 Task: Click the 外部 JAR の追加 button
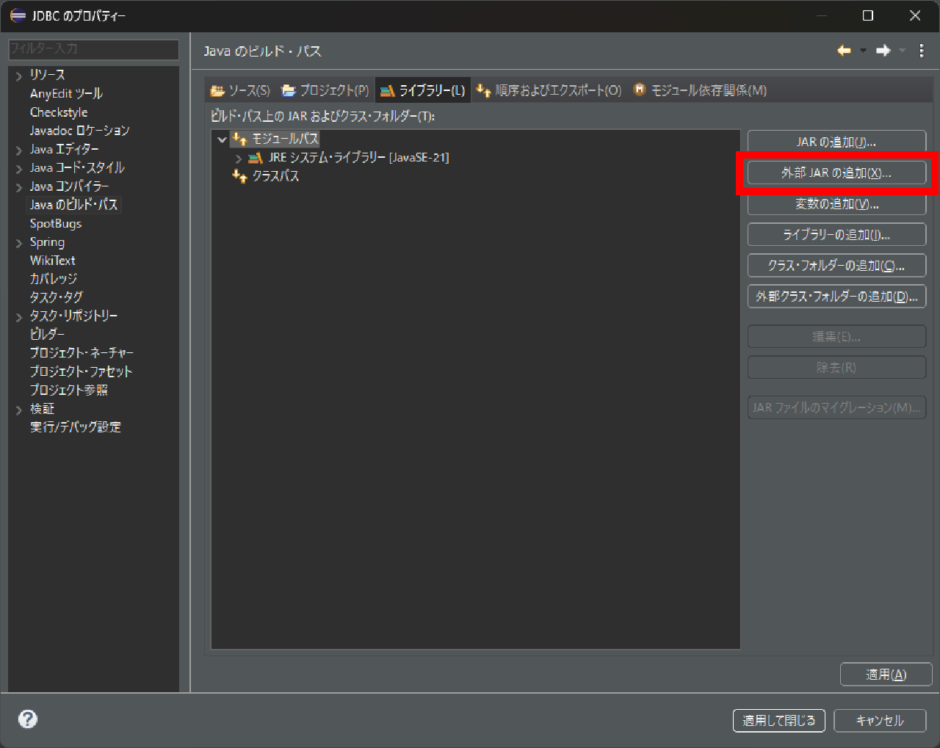(x=836, y=173)
